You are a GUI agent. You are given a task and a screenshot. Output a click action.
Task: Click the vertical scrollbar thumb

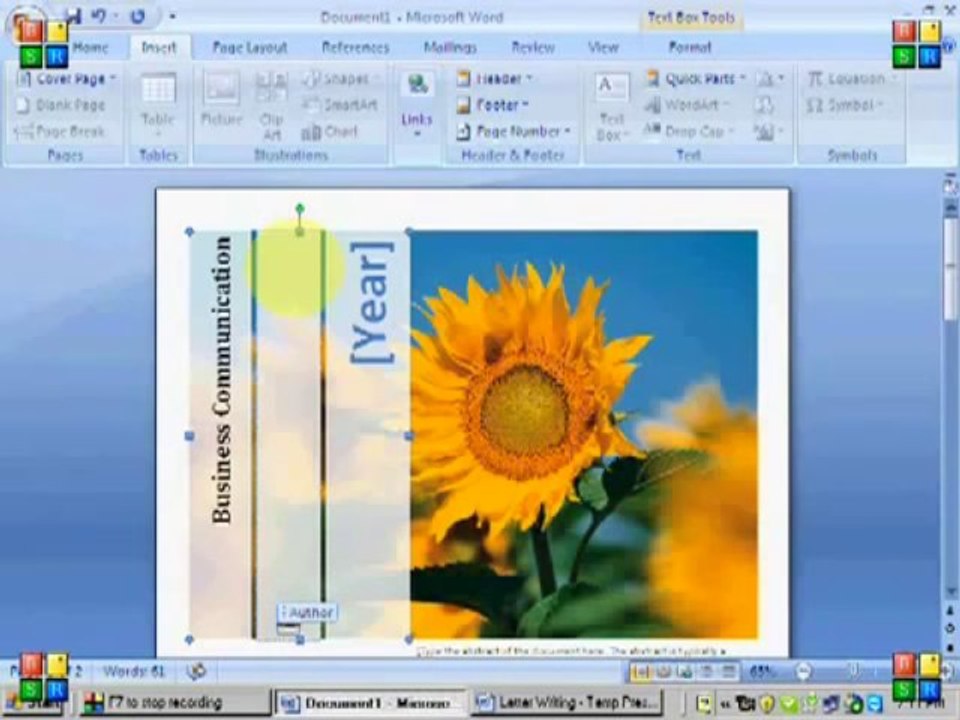951,269
